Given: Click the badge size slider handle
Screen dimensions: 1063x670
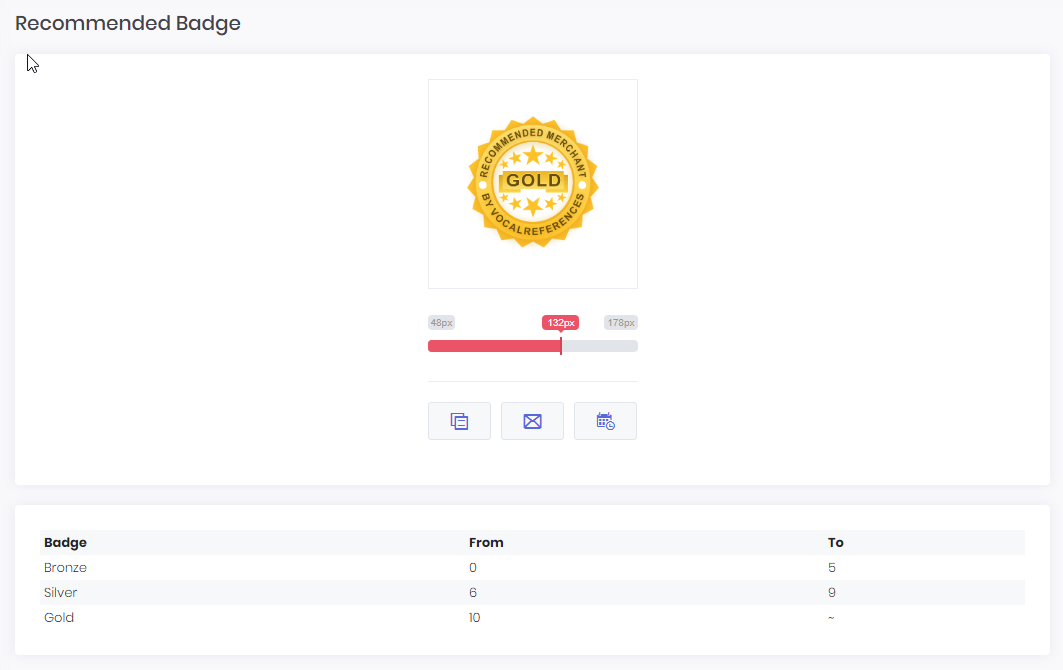Looking at the screenshot, I should click(561, 346).
